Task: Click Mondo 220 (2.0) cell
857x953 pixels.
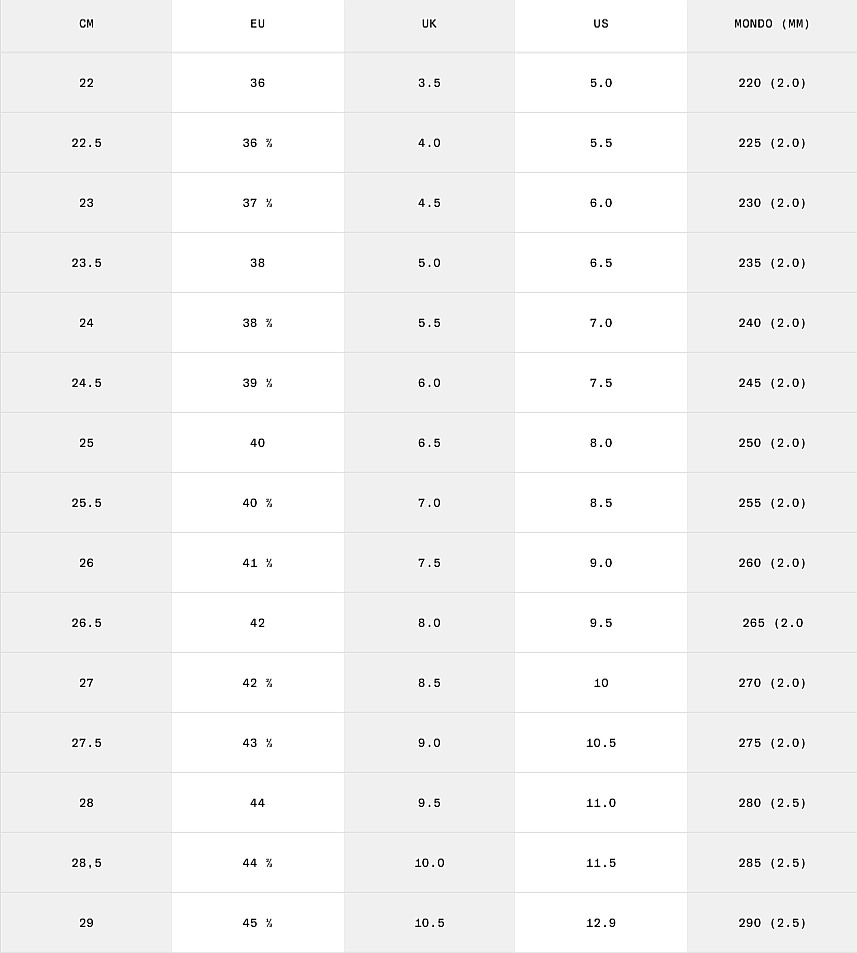Action: (772, 83)
